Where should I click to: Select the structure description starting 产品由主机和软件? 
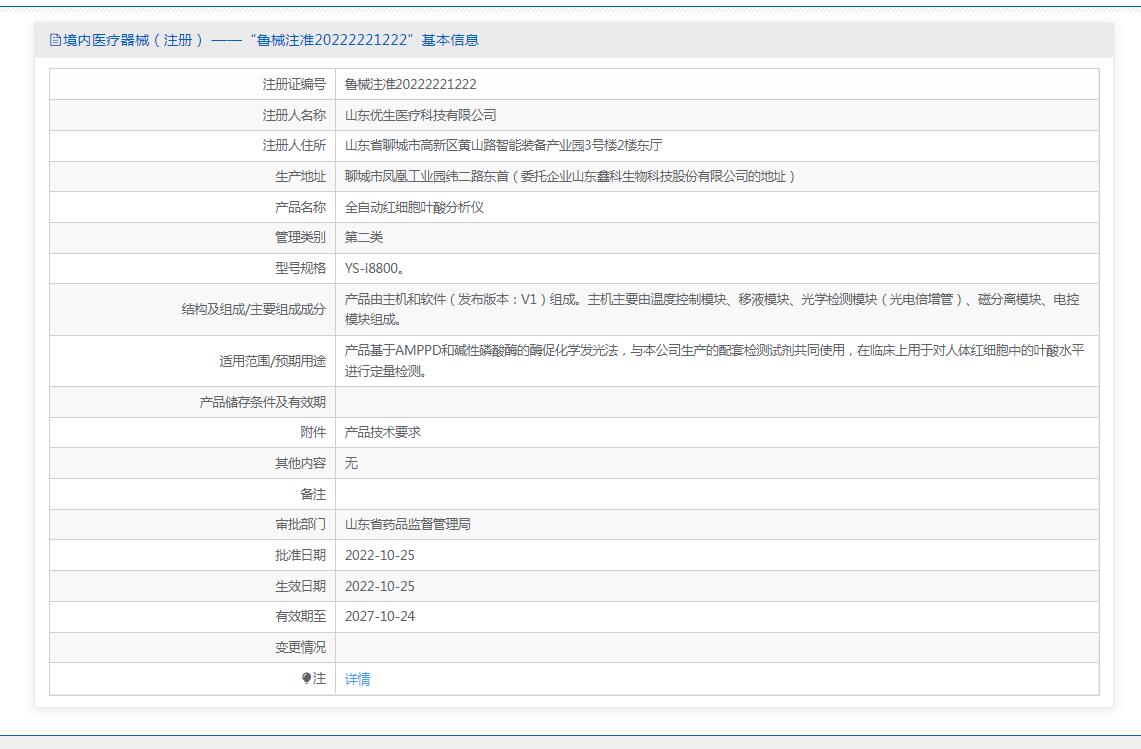(x=712, y=309)
